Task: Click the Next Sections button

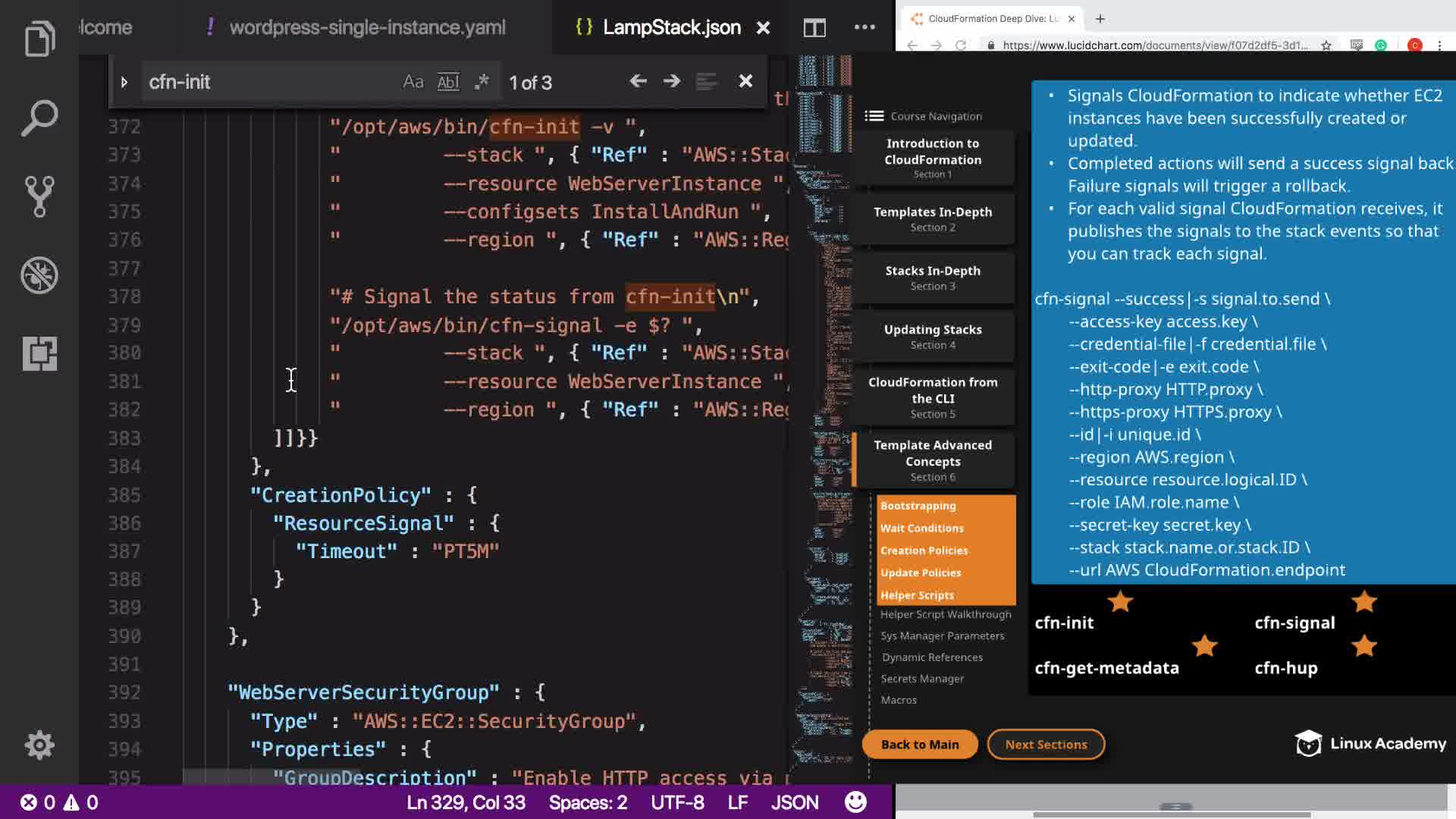Action: (1046, 745)
